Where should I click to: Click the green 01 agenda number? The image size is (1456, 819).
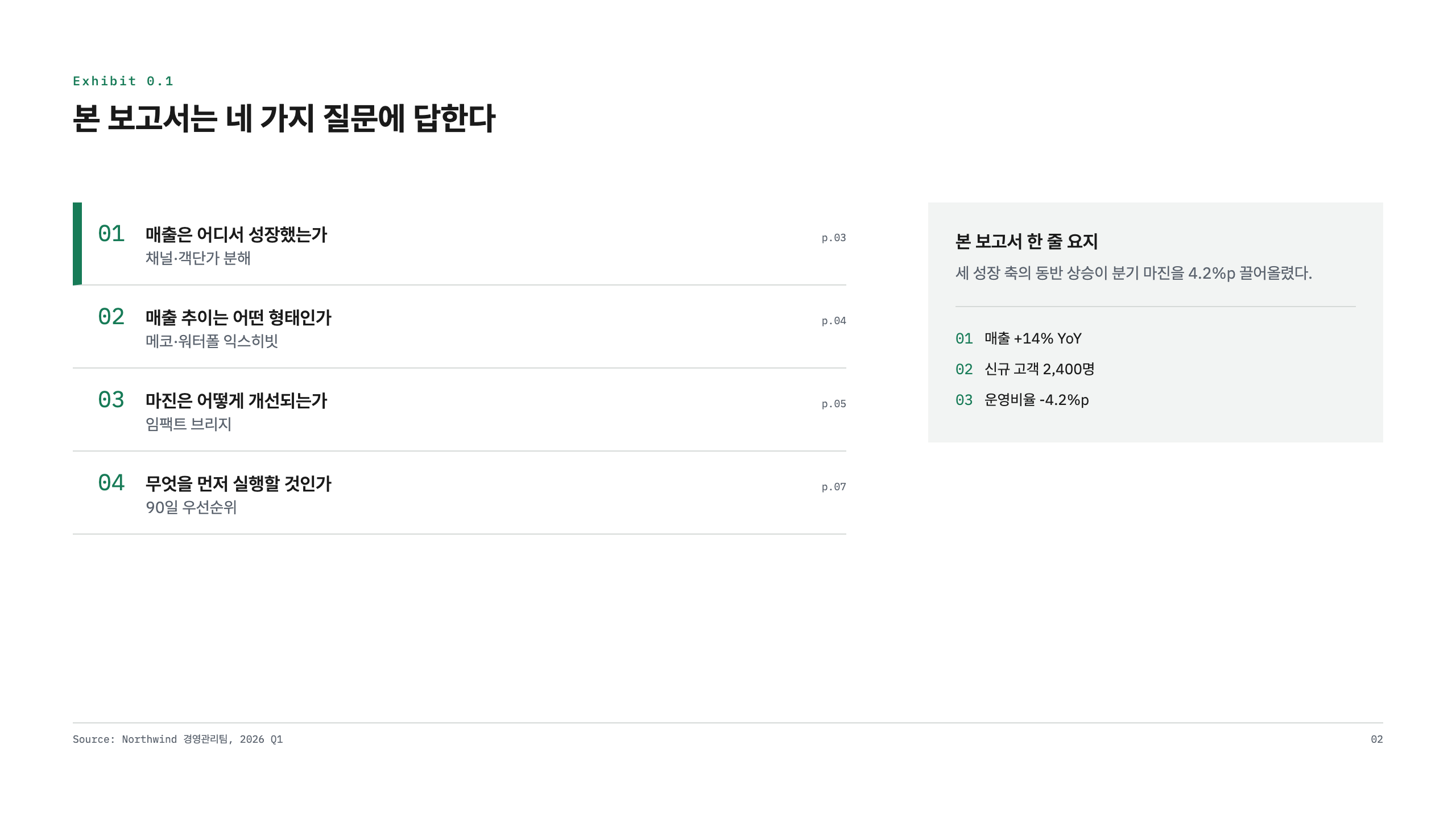pyautogui.click(x=111, y=234)
